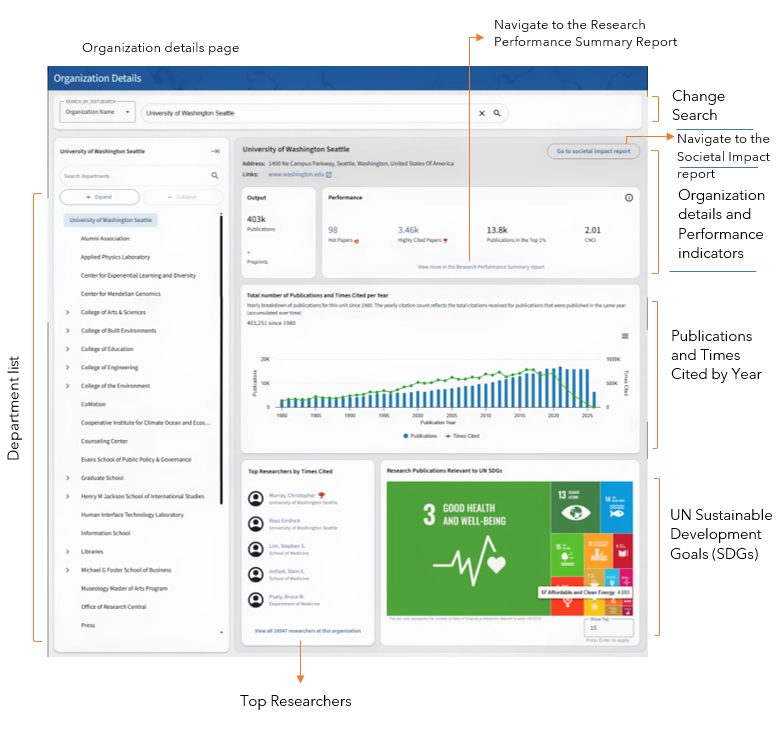
Task: Click the organization name search field
Action: click(x=325, y=113)
